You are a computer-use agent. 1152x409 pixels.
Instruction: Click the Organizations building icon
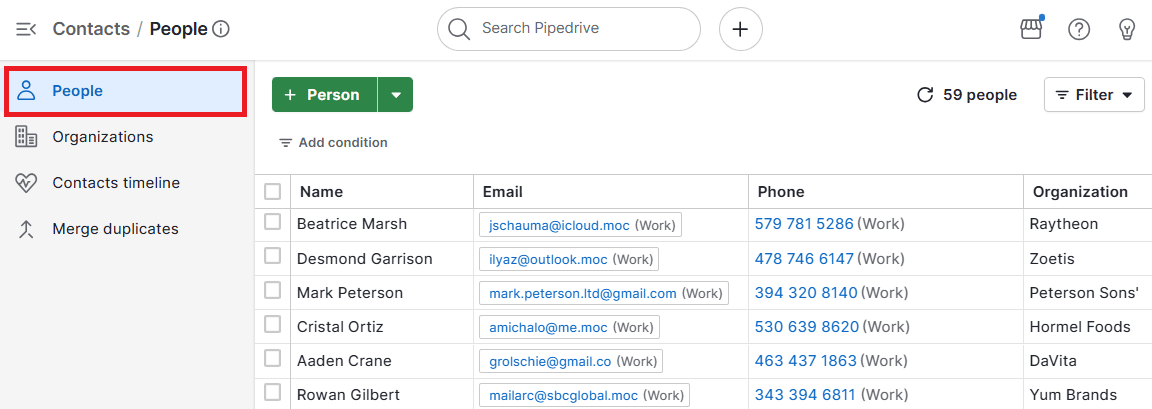[26, 137]
